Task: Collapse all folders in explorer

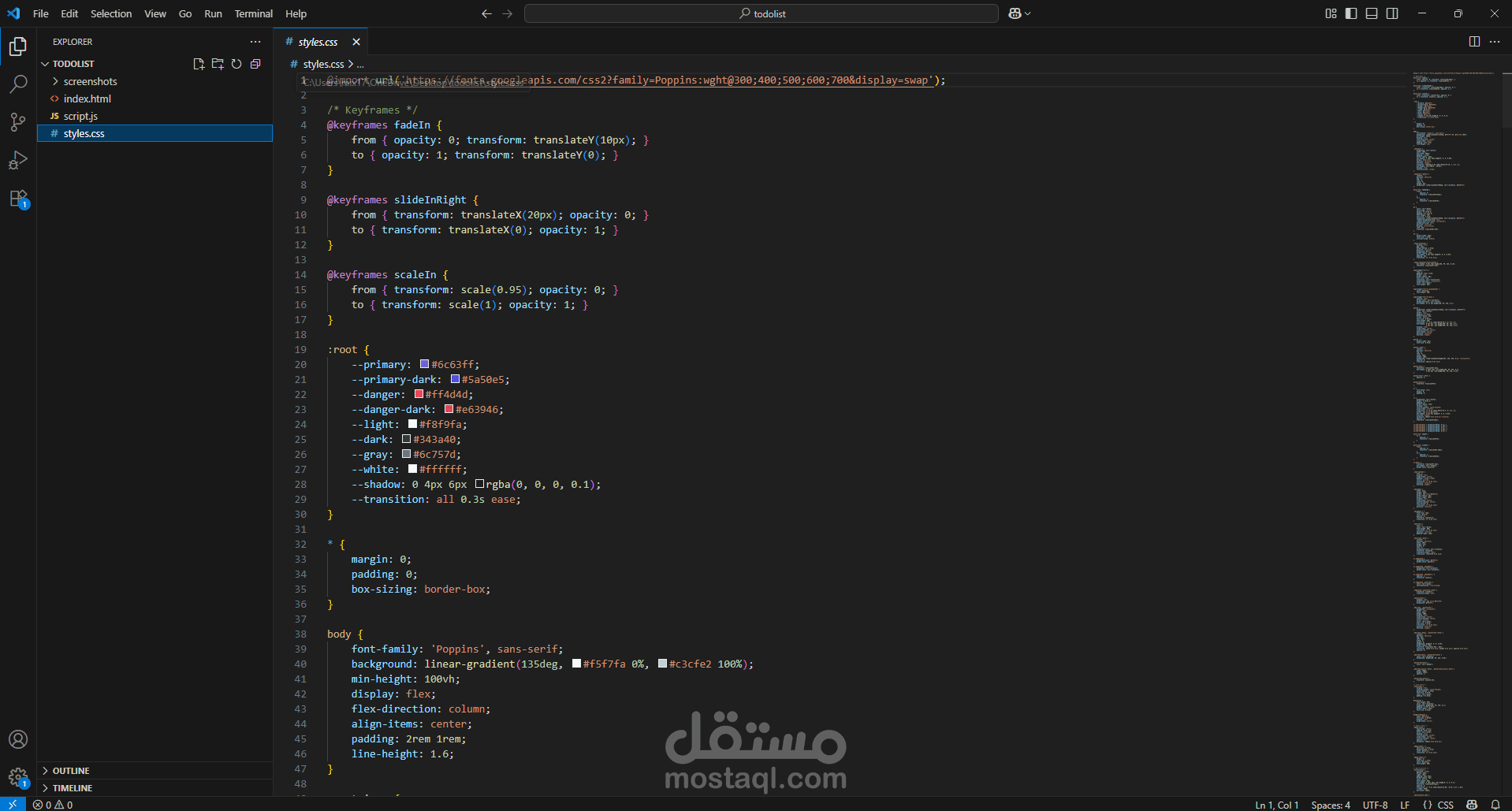Action: click(x=255, y=64)
